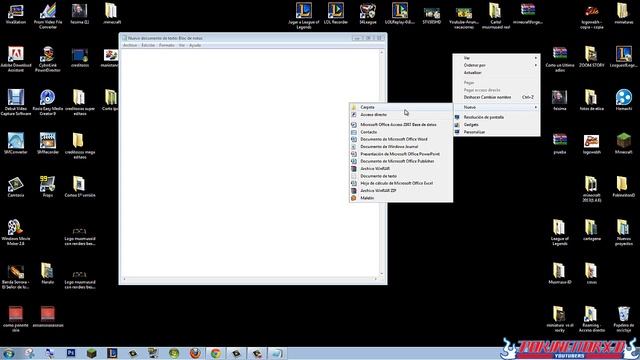
Task: Create a new Documento de texto
Action: point(401,176)
